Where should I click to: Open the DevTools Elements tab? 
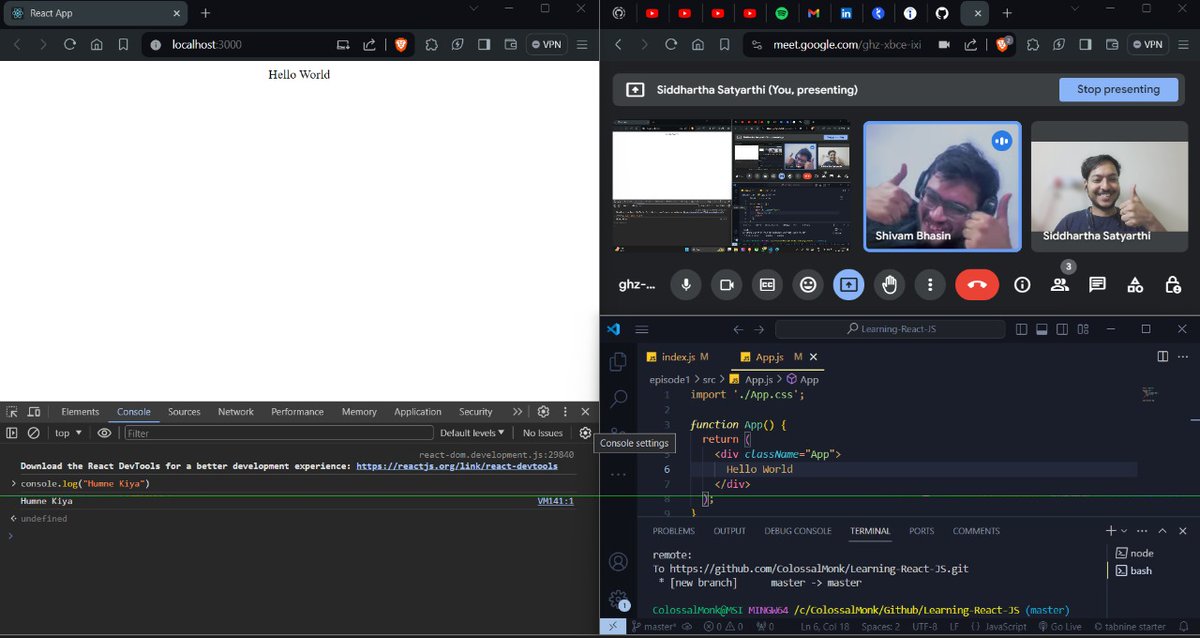pyautogui.click(x=80, y=412)
